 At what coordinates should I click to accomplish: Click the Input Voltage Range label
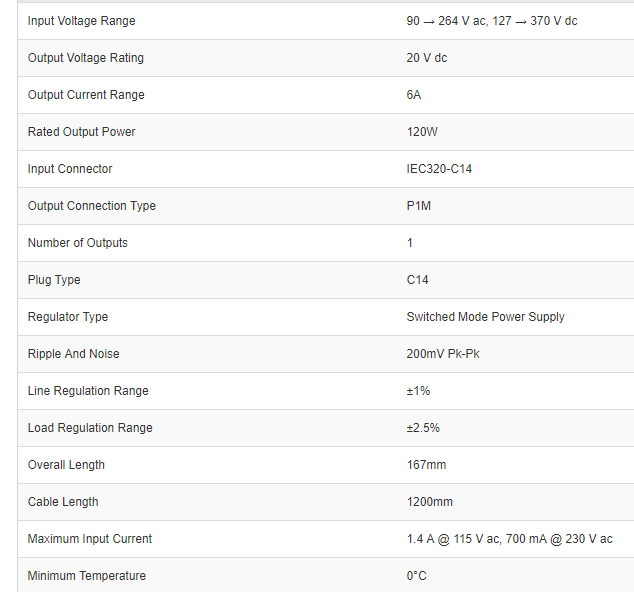(x=81, y=21)
